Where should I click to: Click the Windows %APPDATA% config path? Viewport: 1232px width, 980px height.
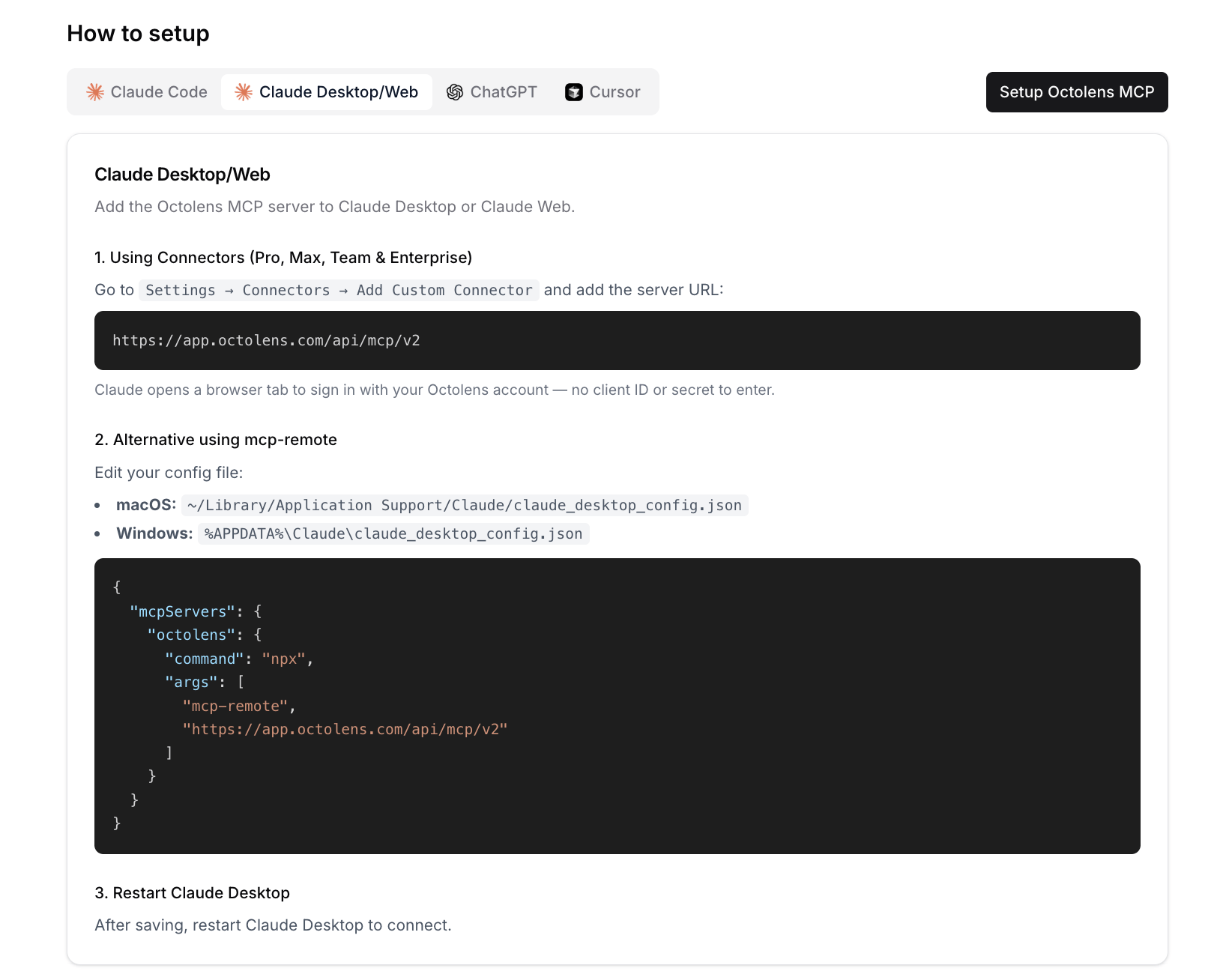tap(393, 533)
